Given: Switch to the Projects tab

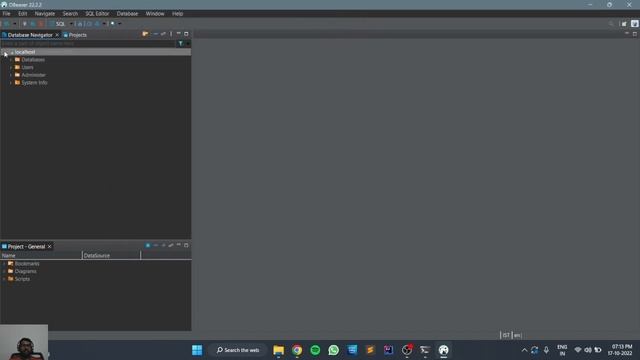Looking at the screenshot, I should click(75, 35).
